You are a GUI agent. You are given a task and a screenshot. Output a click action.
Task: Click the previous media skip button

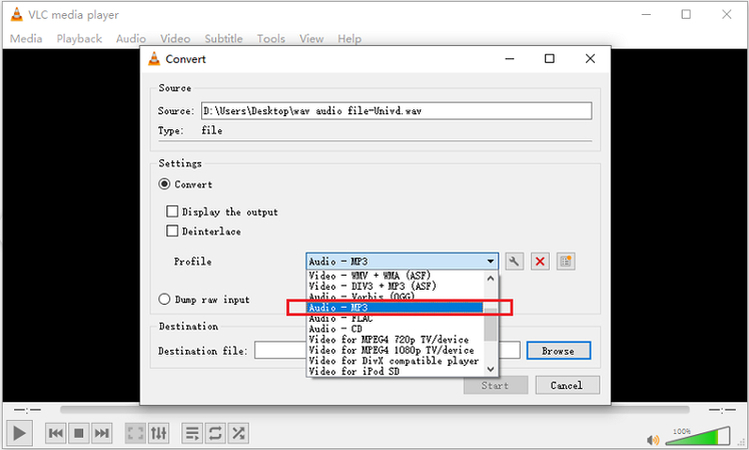point(56,433)
